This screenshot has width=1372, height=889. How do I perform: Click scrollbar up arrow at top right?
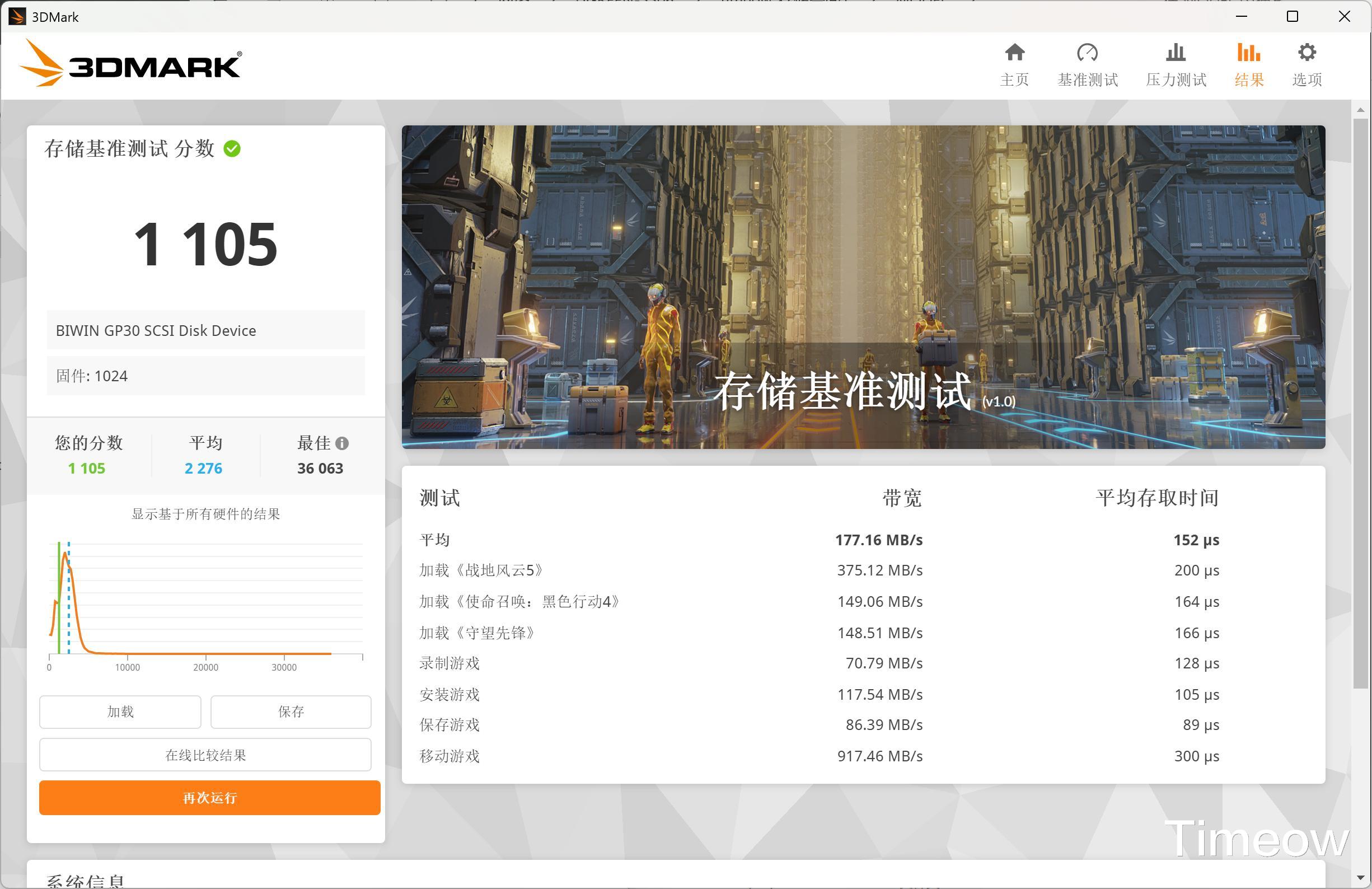pyautogui.click(x=1360, y=110)
